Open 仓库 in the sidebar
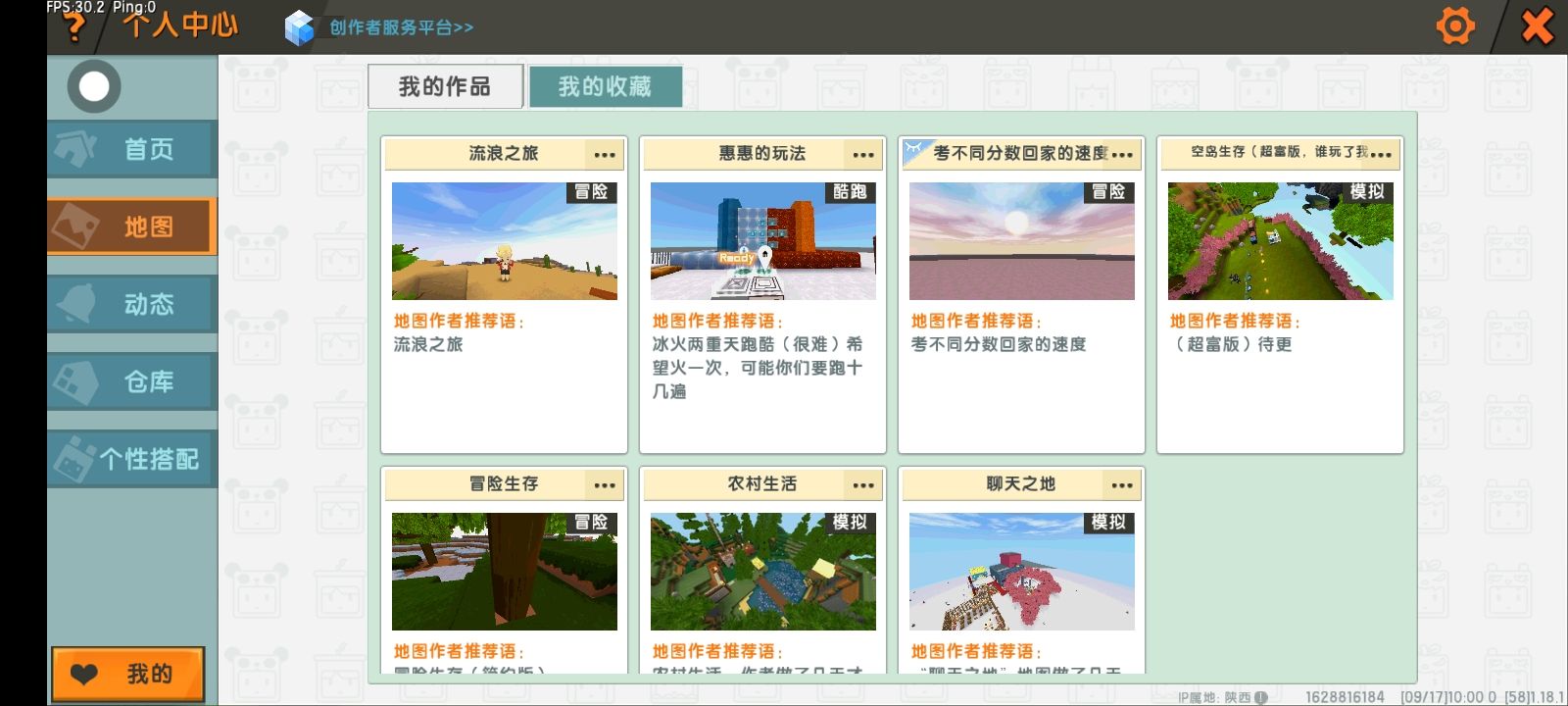Image resolution: width=1568 pixels, height=706 pixels. point(131,381)
